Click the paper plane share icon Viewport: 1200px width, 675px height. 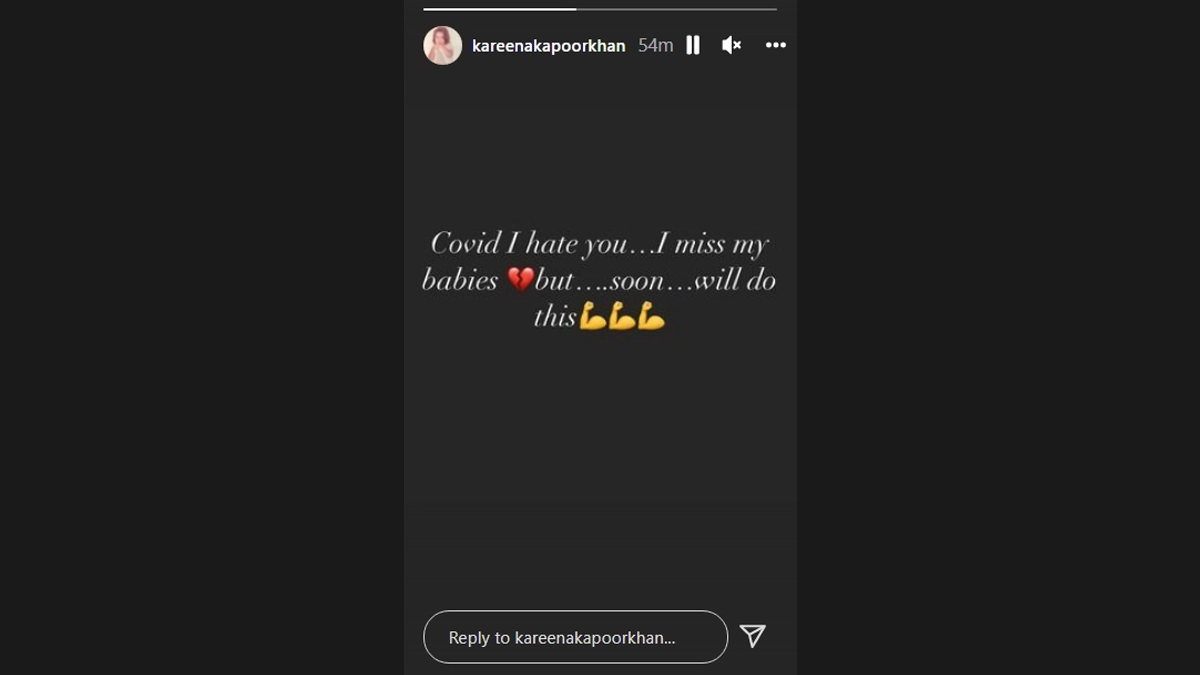tap(753, 635)
